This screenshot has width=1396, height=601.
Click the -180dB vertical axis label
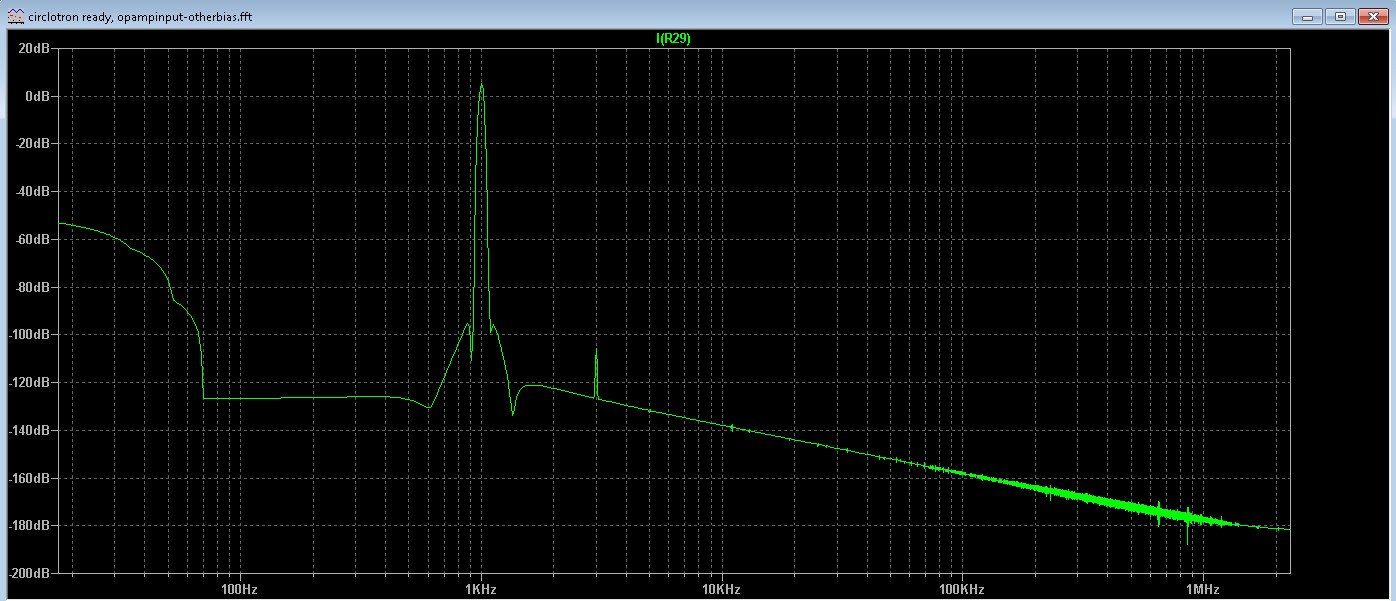[x=30, y=526]
